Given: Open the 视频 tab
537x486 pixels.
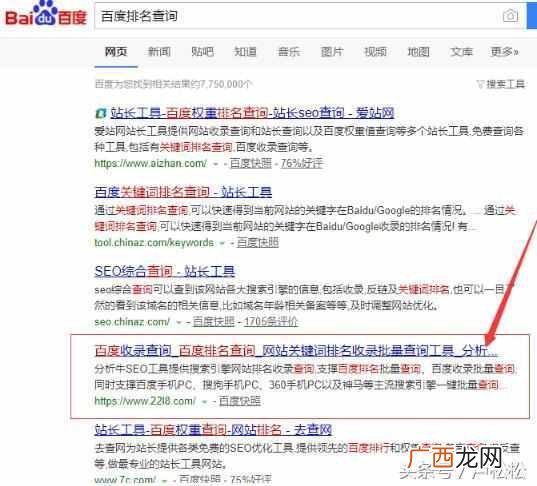Looking at the screenshot, I should [375, 52].
